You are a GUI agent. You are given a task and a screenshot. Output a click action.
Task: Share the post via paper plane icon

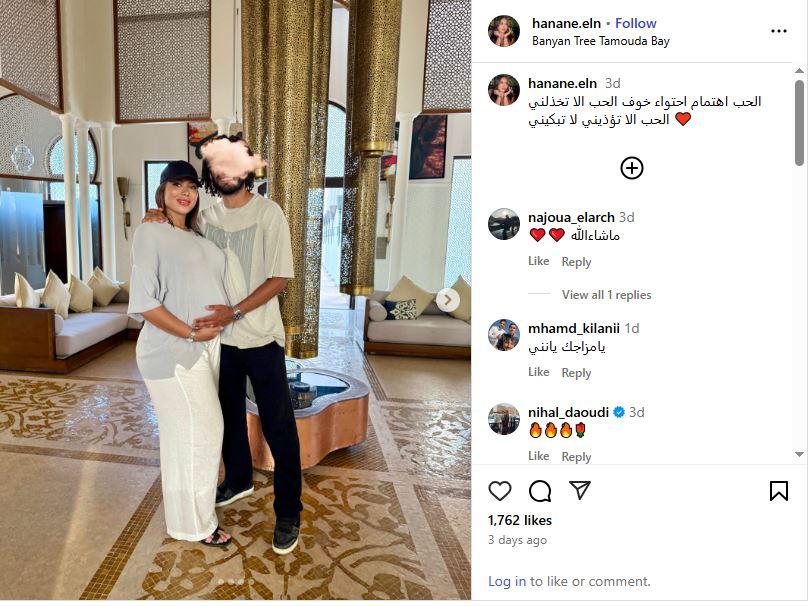[580, 490]
